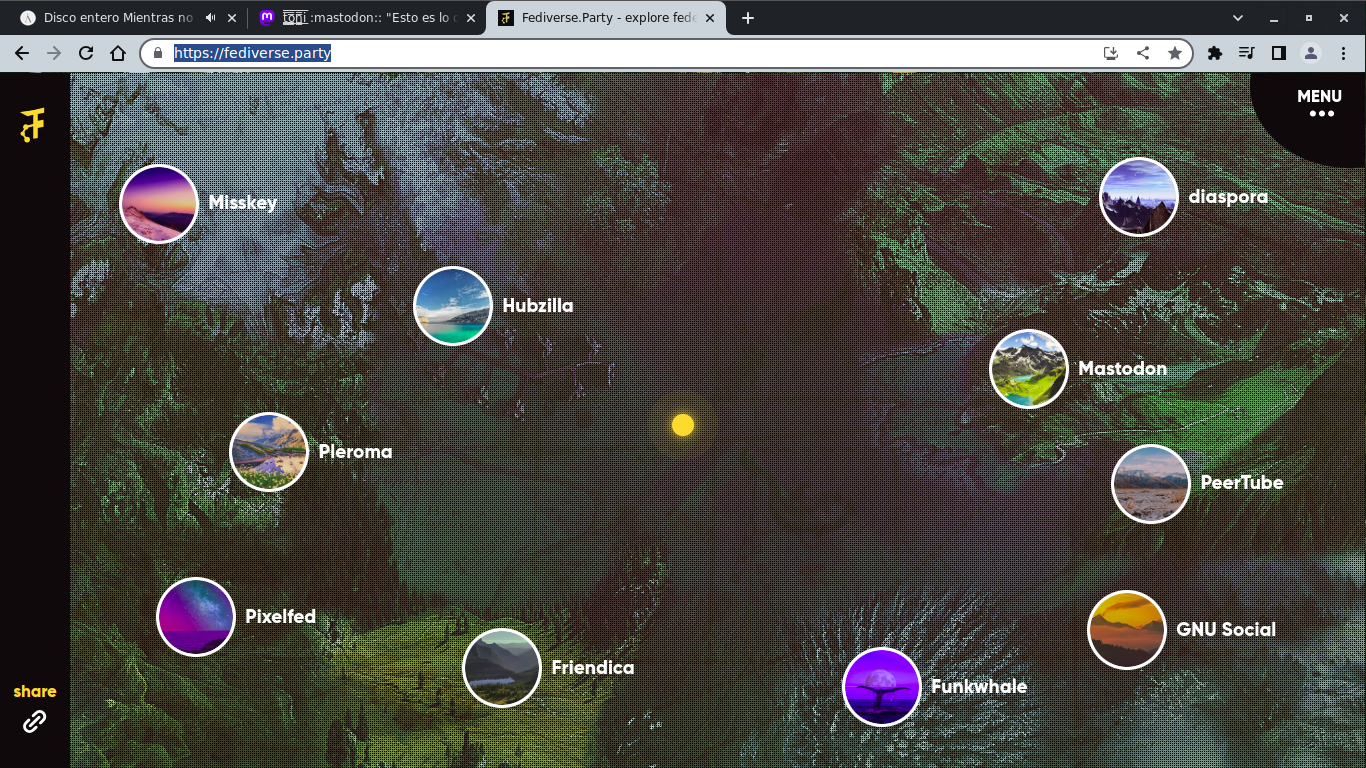The image size is (1366, 768).
Task: Click the share chain-link icon
Action: tap(35, 721)
